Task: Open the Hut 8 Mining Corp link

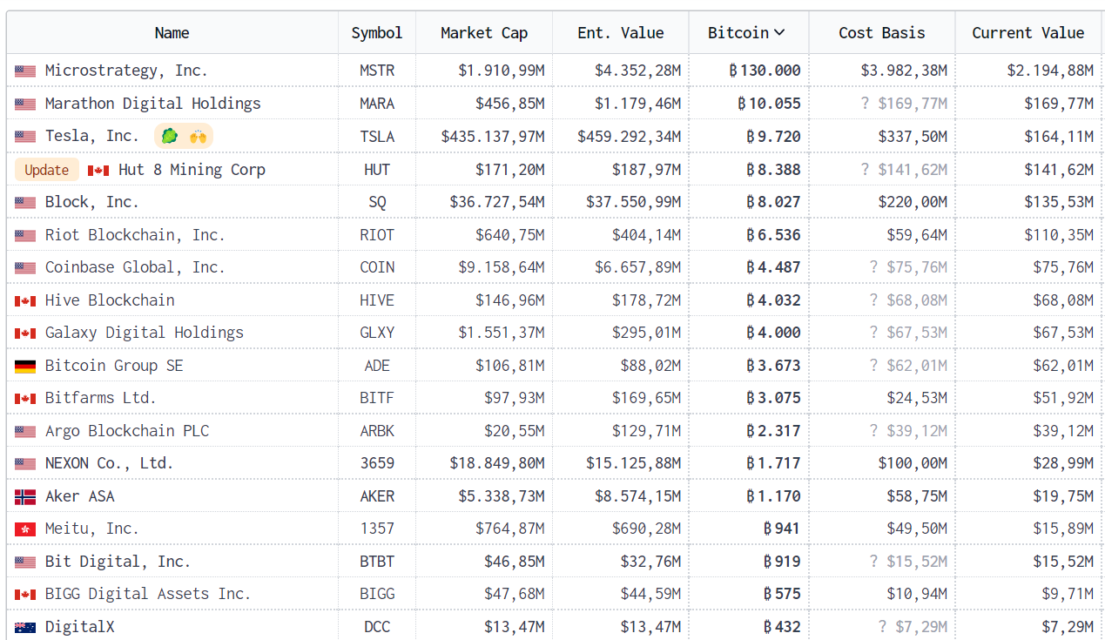Action: point(192,170)
